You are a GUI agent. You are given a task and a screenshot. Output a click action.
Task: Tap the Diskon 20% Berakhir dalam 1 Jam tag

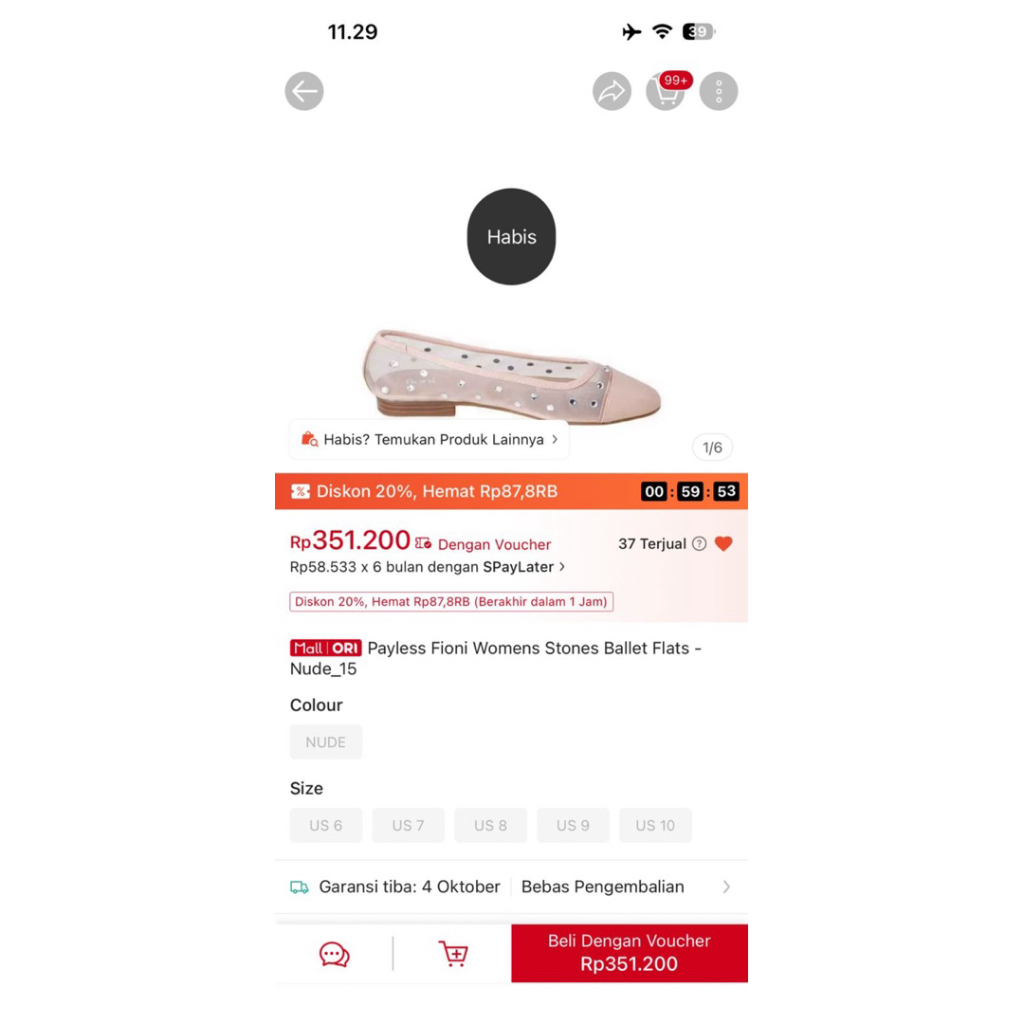click(x=451, y=601)
